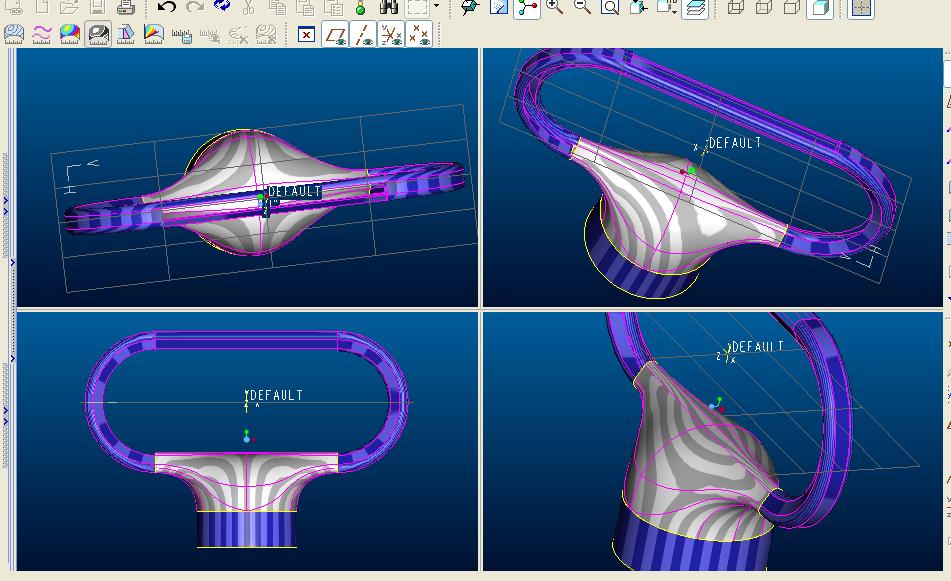Image resolution: width=951 pixels, height=581 pixels.
Task: Open the Find tool with the binoculars icon
Action: tap(388, 7)
